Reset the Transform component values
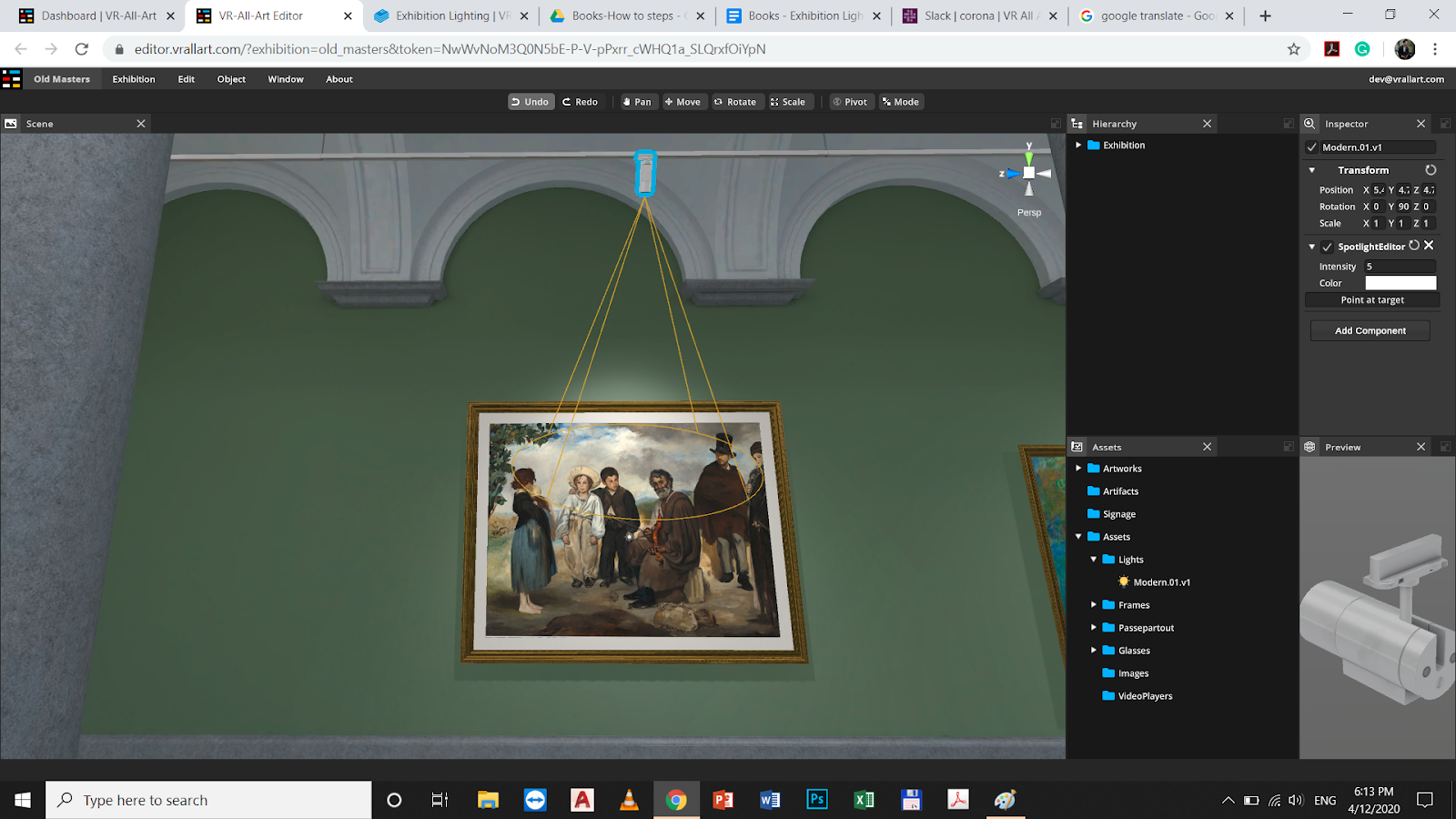The height and width of the screenshot is (819, 1456). pos(1431,170)
